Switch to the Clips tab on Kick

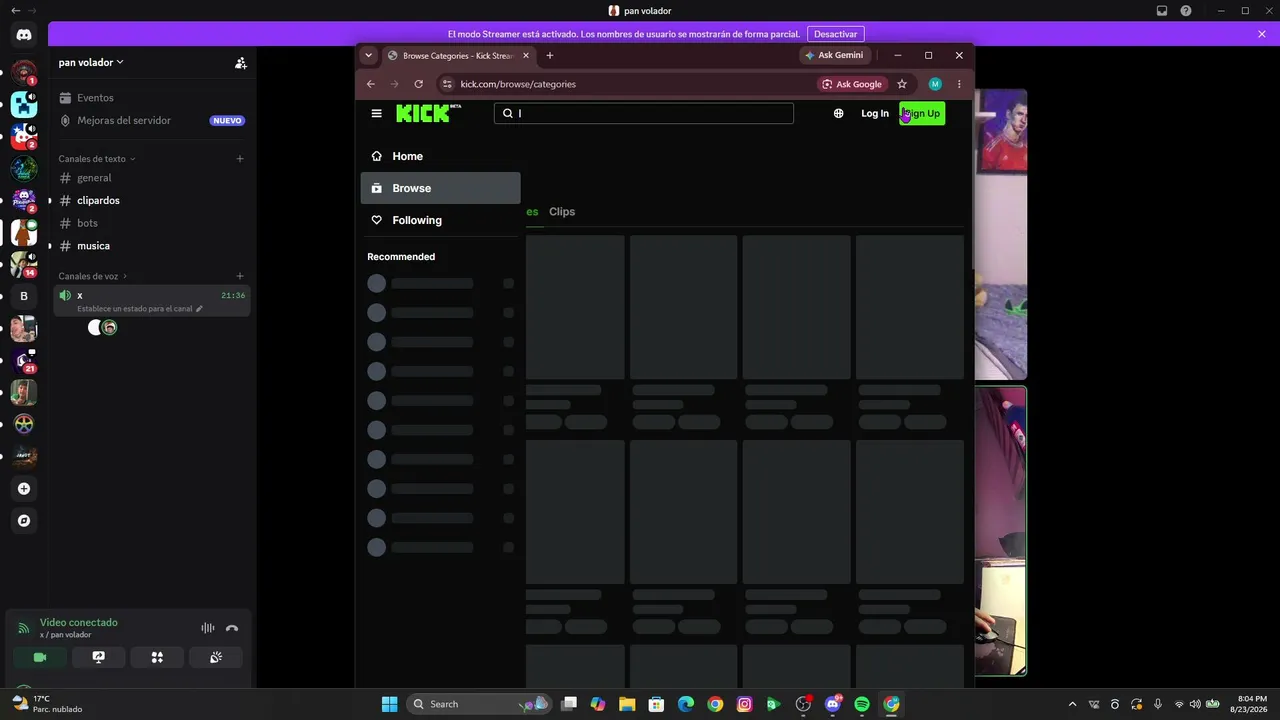pyautogui.click(x=562, y=212)
